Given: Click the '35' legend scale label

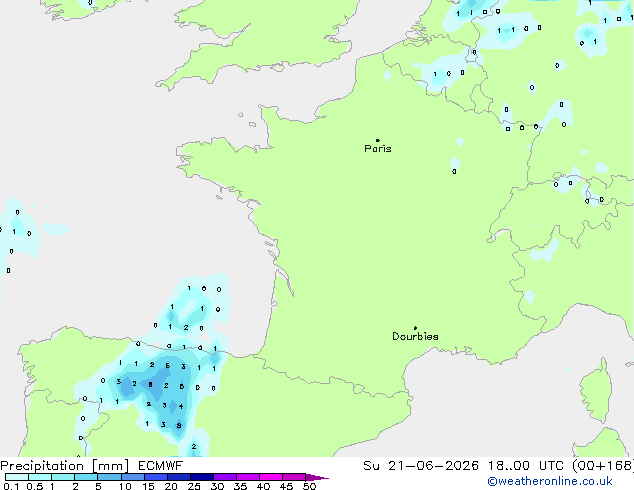Looking at the screenshot, I should pos(240,486).
